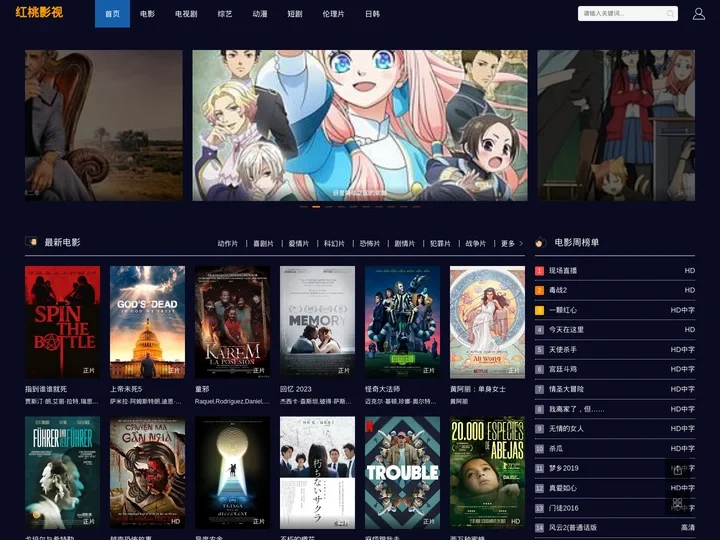Filter by 科幻片 category

pos(334,243)
